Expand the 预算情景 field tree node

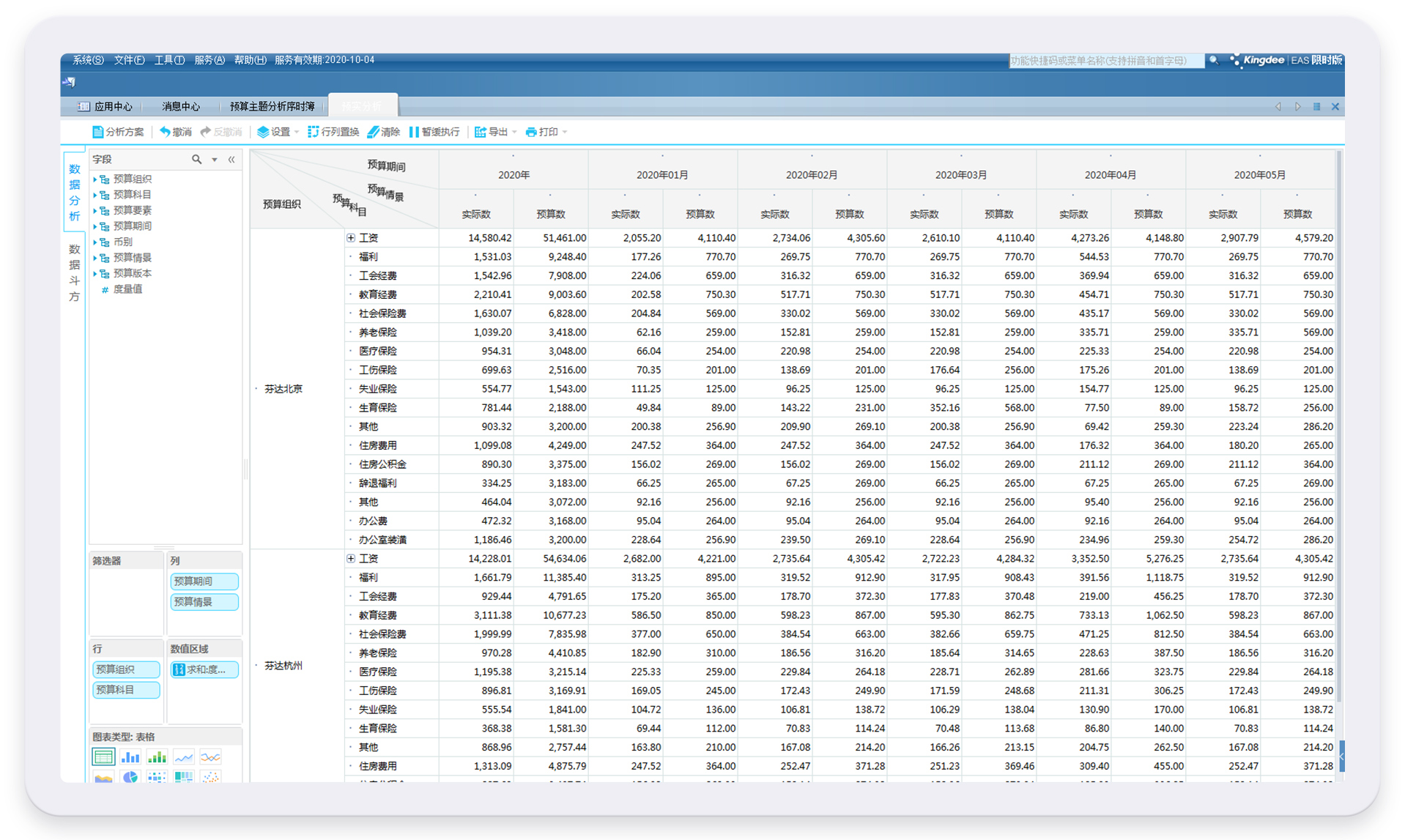tap(95, 258)
